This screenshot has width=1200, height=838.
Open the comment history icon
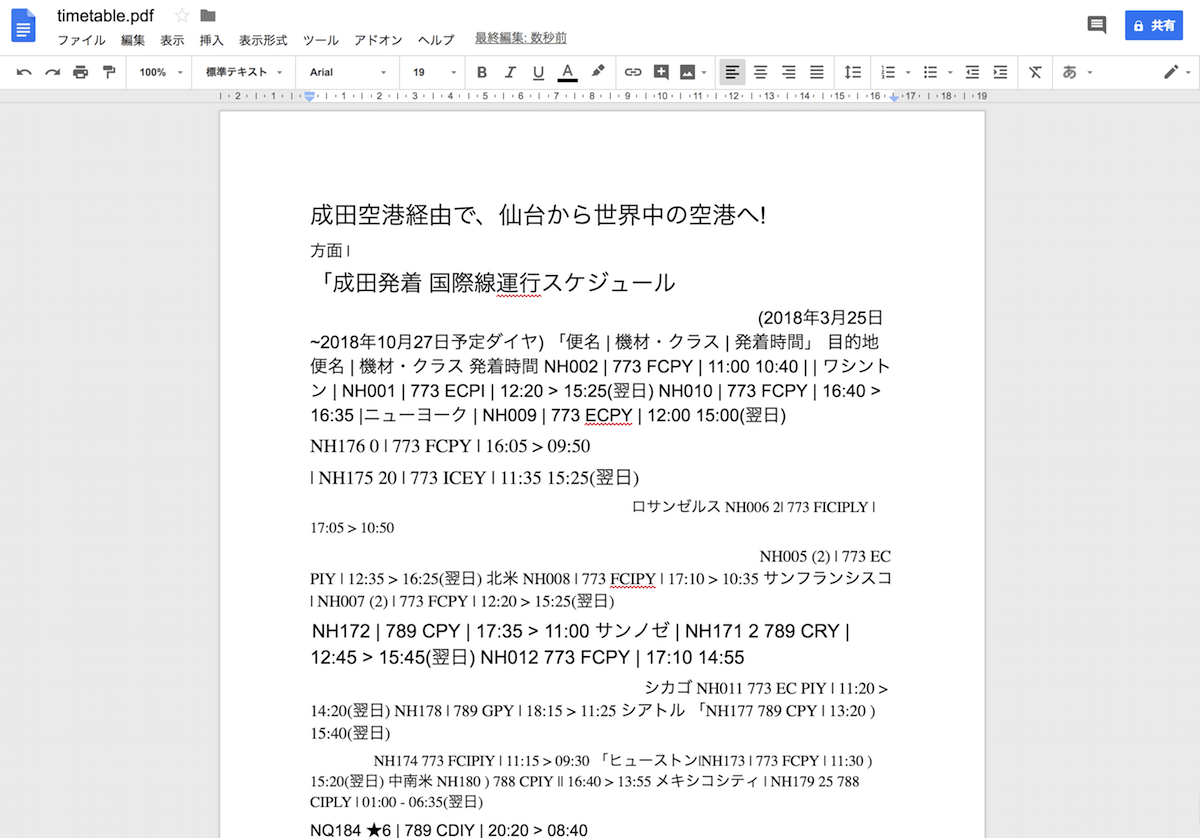pyautogui.click(x=1097, y=25)
